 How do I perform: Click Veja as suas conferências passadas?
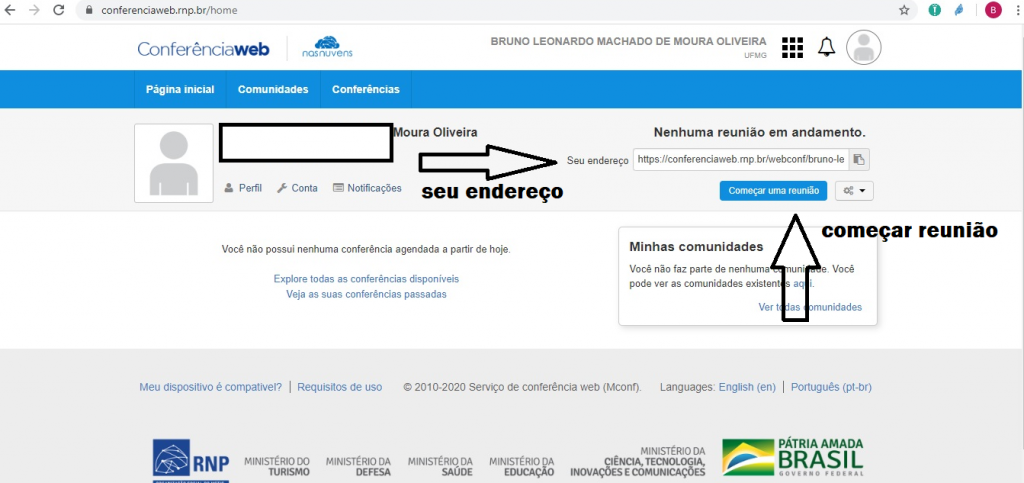(x=366, y=294)
